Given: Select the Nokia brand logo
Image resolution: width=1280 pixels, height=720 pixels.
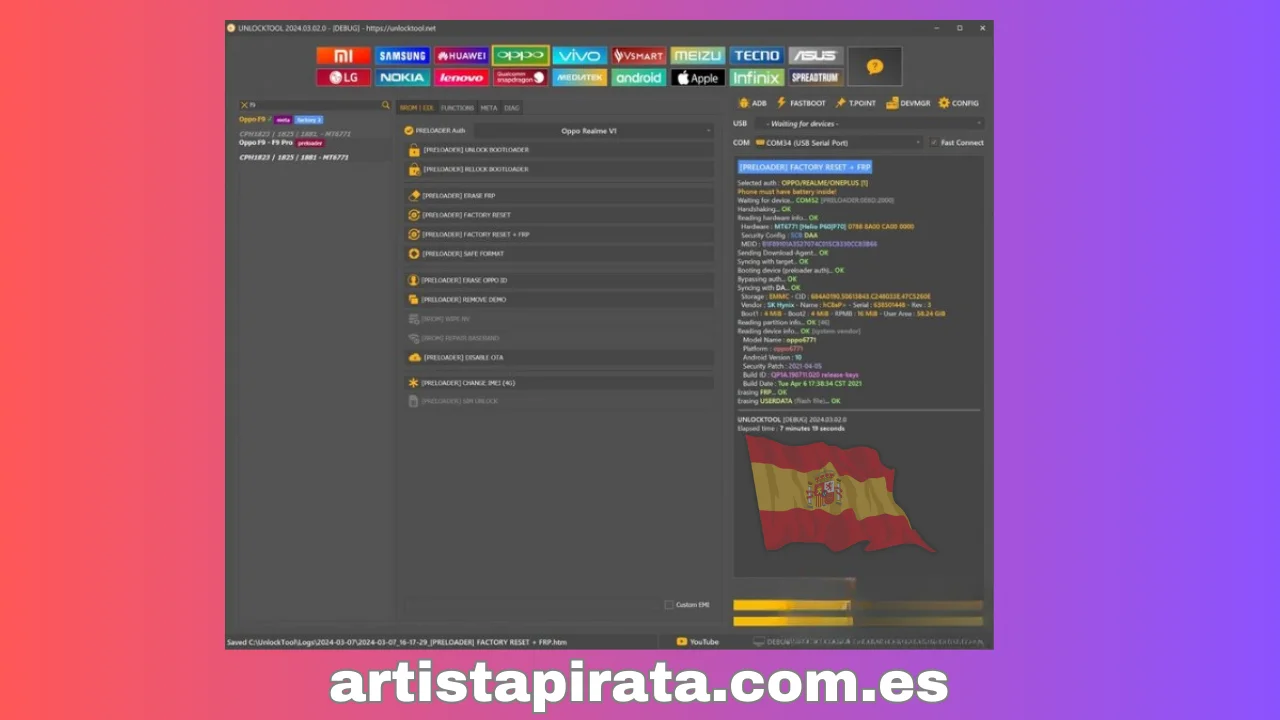Looking at the screenshot, I should coord(402,77).
